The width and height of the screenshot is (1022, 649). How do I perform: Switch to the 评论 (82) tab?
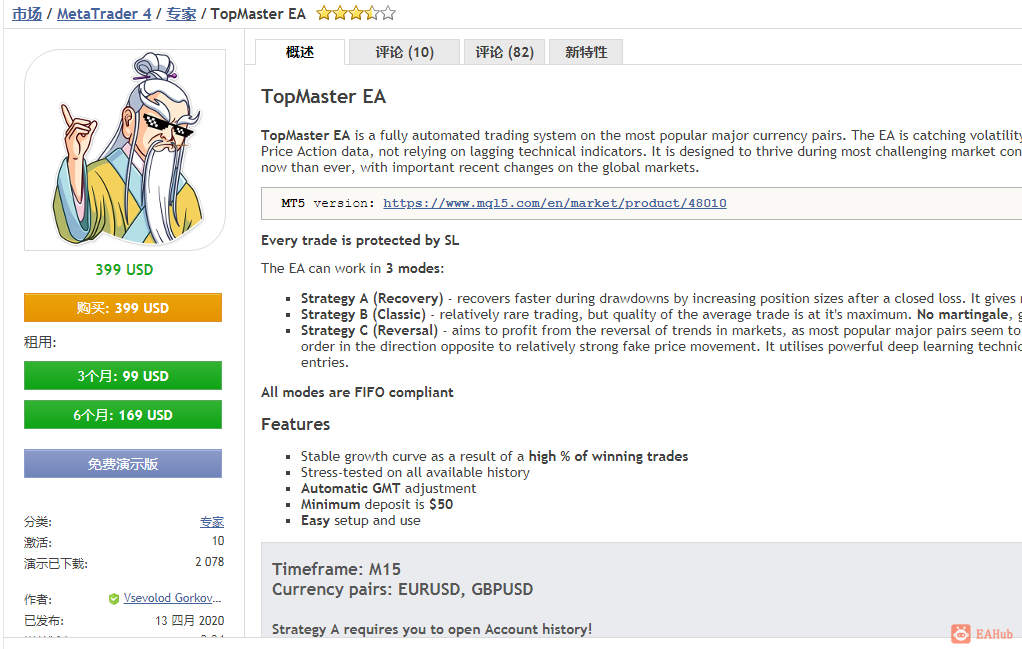pyautogui.click(x=504, y=52)
